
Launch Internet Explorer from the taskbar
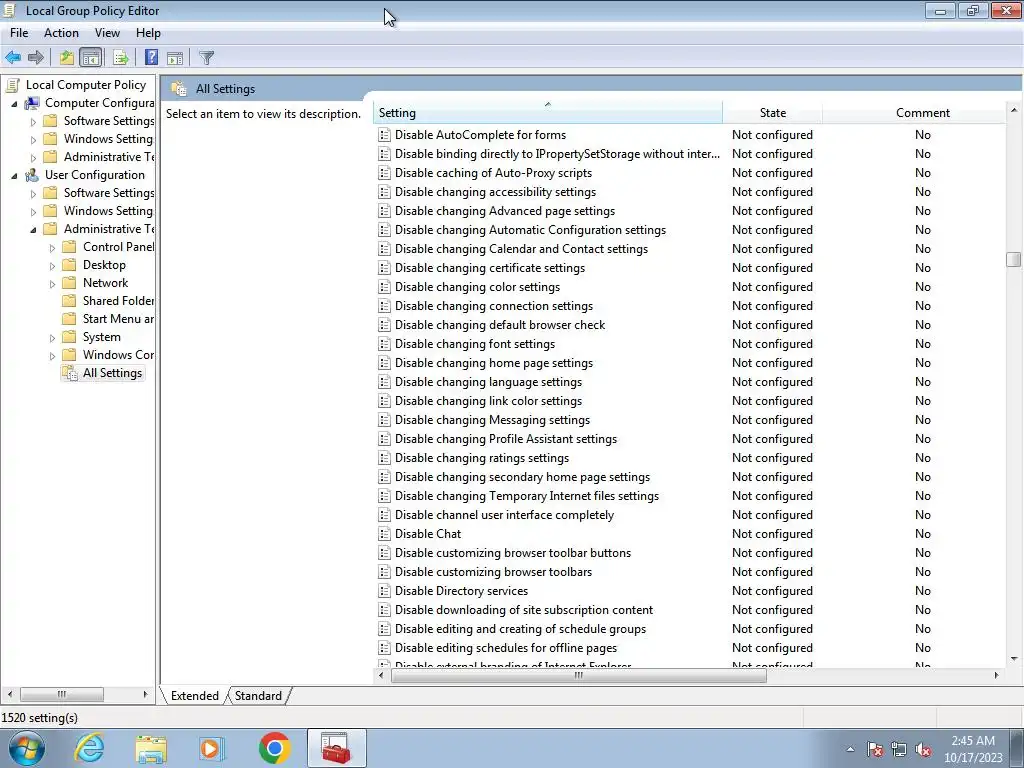pos(89,748)
